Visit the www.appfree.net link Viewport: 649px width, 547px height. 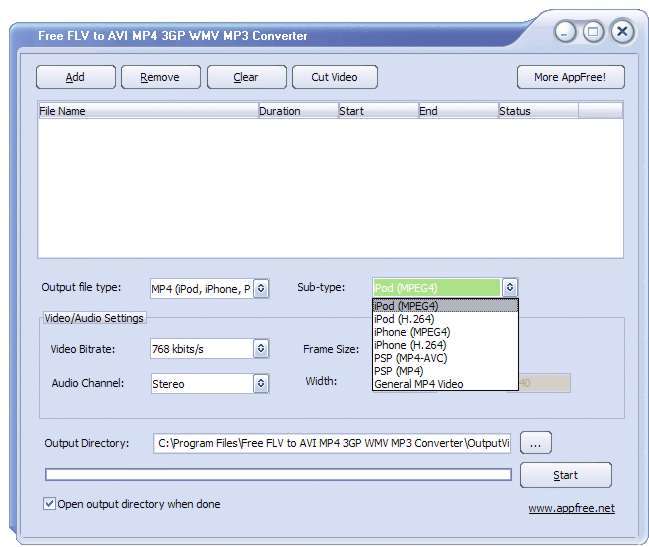click(571, 508)
